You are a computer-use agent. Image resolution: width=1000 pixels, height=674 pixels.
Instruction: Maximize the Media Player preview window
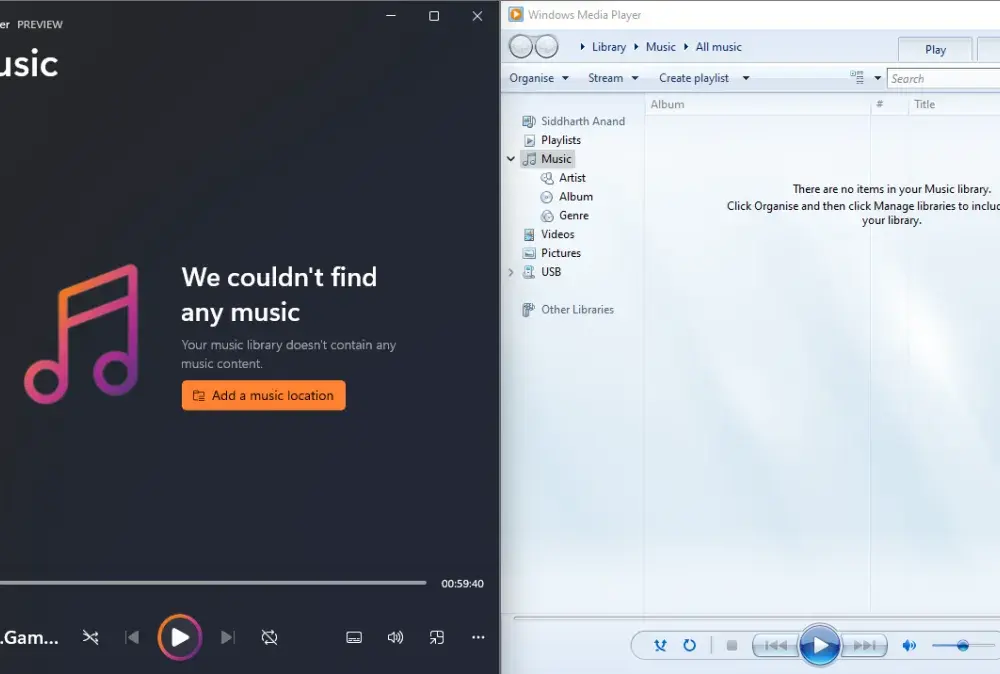434,16
